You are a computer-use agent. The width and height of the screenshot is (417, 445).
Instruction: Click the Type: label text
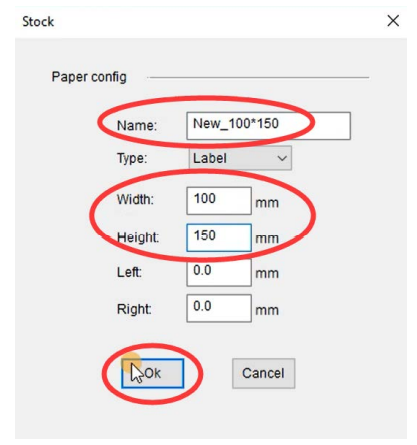132,158
